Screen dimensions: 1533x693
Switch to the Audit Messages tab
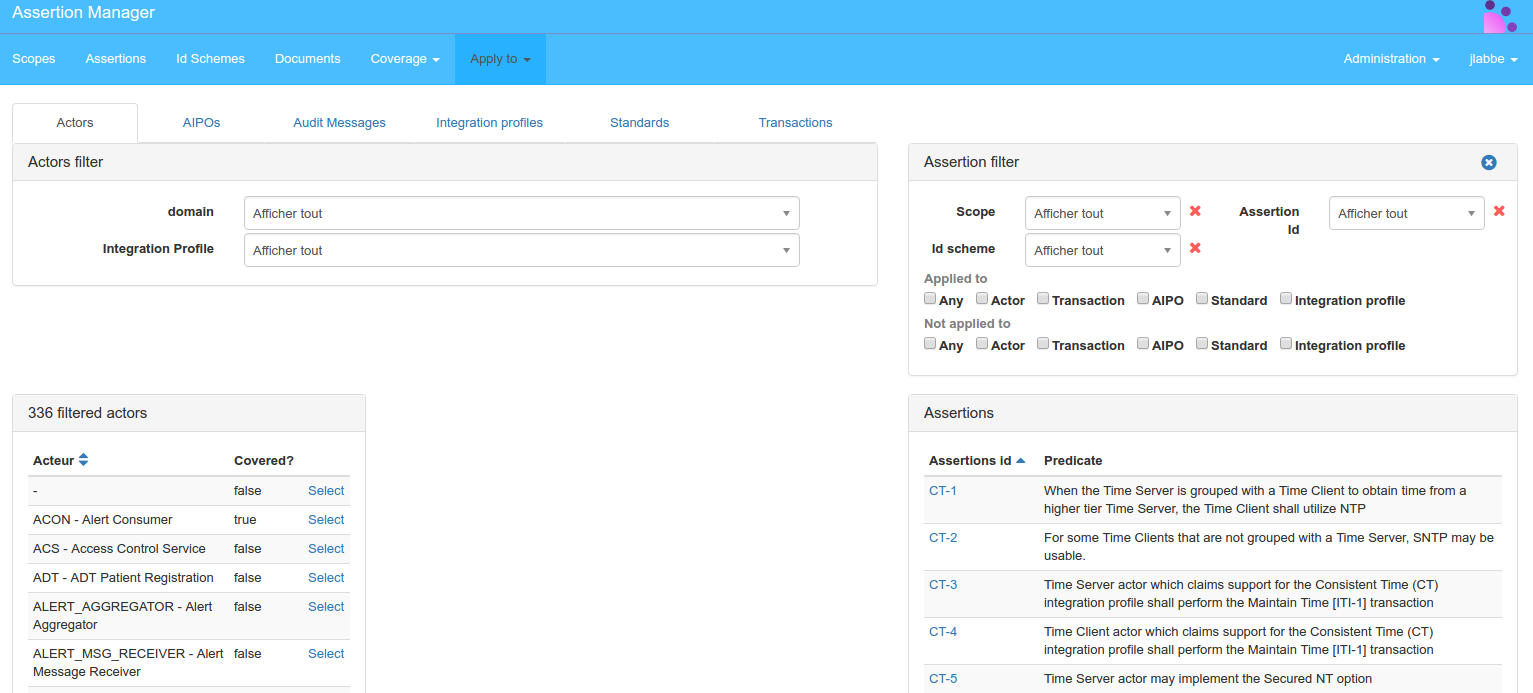click(x=339, y=123)
